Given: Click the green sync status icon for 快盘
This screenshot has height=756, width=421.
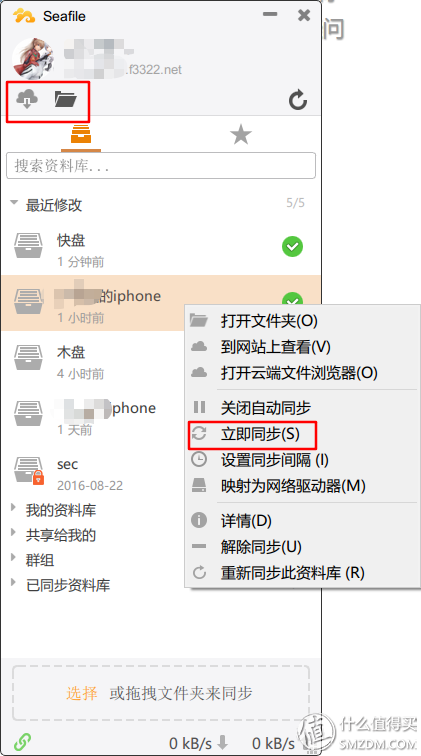Looking at the screenshot, I should click(x=292, y=247).
